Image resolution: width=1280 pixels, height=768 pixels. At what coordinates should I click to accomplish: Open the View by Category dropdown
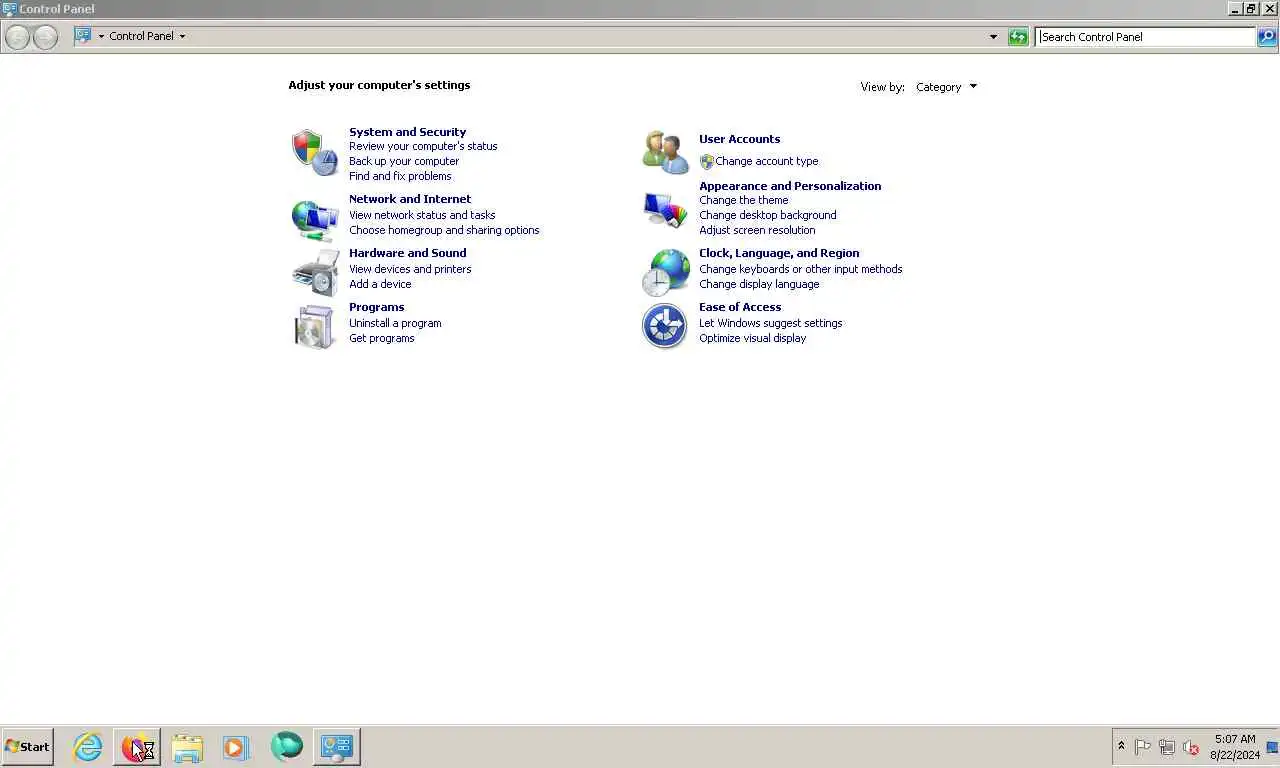(x=946, y=87)
